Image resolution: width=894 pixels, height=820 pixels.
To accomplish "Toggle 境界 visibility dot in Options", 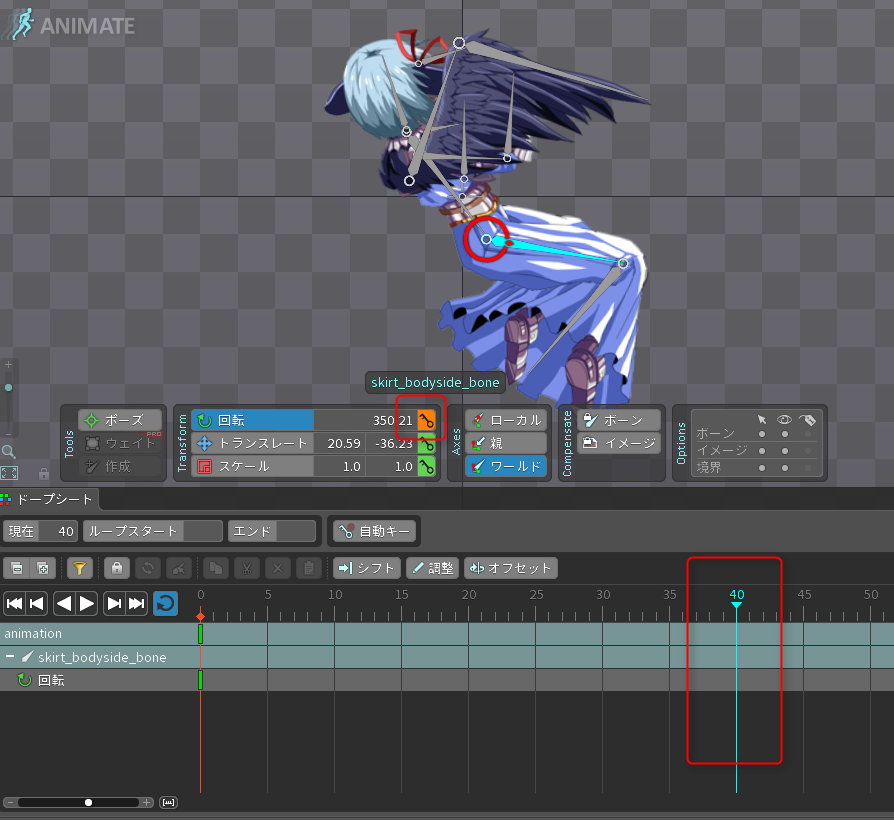I will [785, 468].
